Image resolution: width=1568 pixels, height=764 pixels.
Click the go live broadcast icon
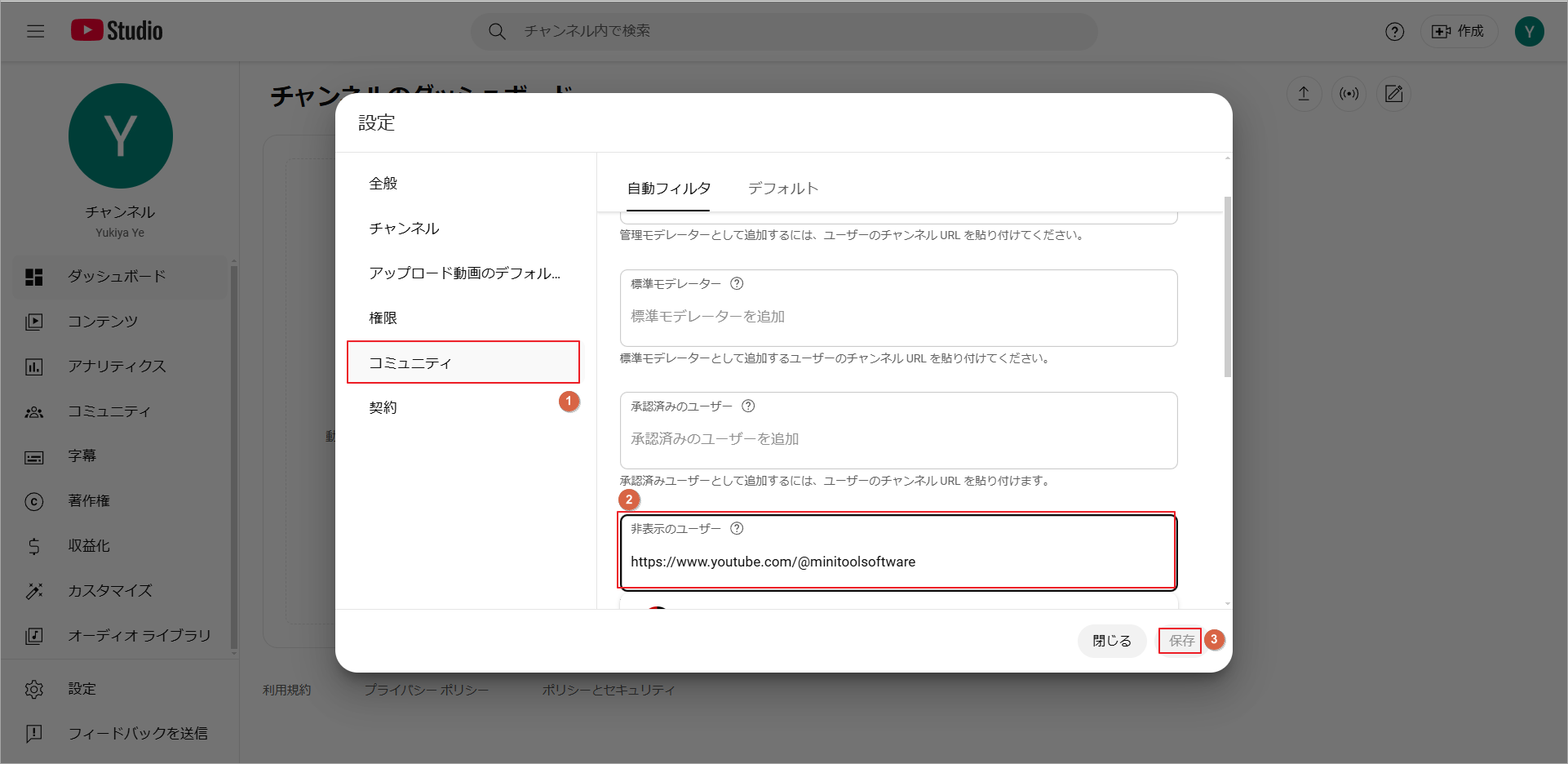coord(1349,94)
